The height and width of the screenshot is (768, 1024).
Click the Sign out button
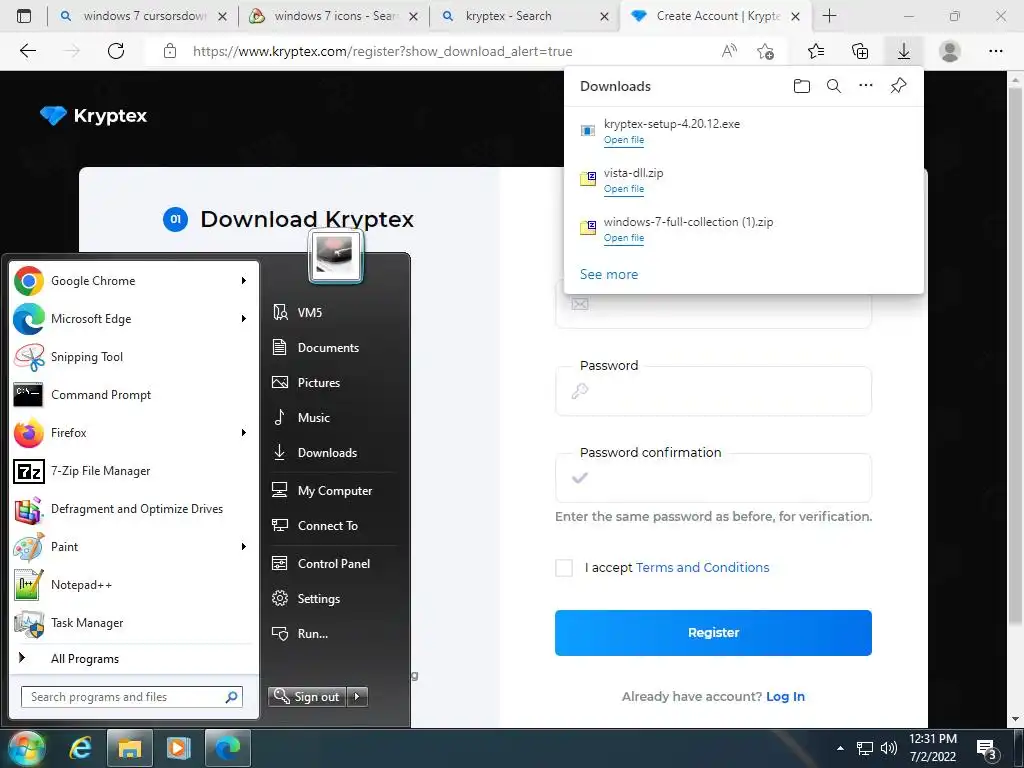[307, 697]
